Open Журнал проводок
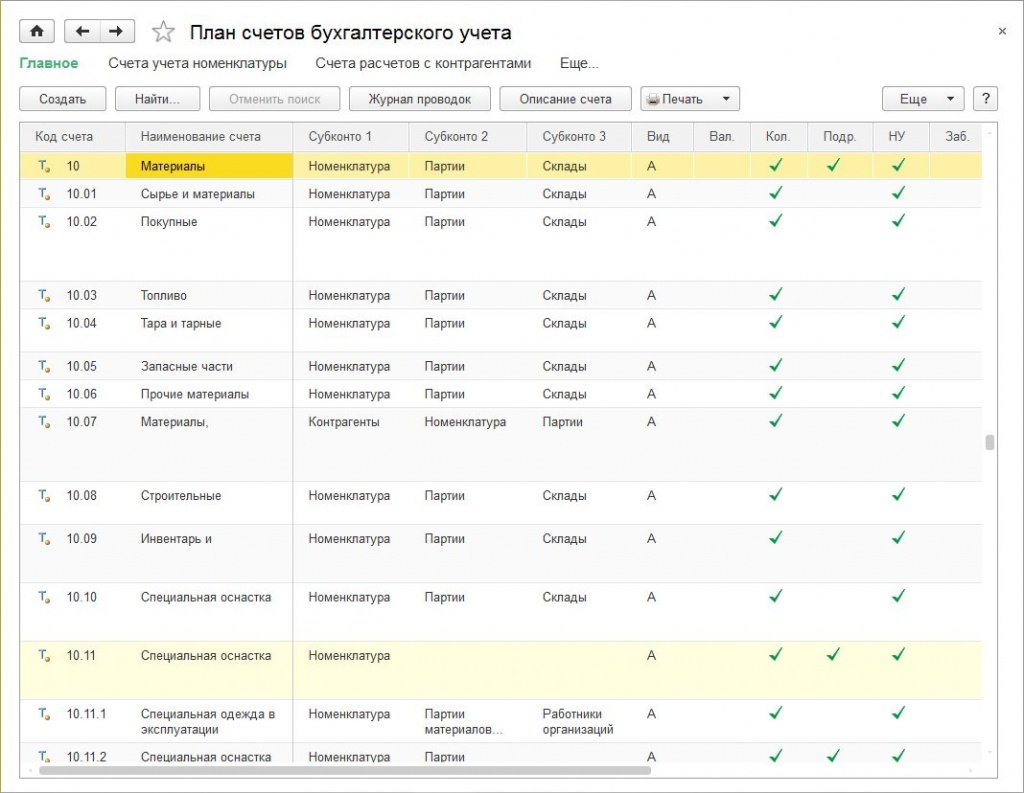 click(420, 99)
